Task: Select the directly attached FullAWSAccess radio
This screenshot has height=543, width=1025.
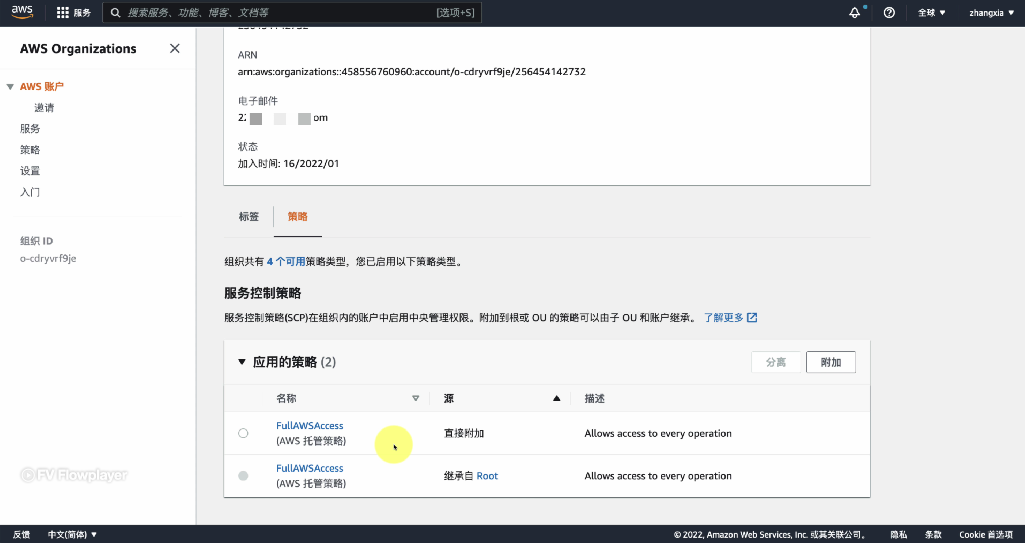Action: click(243, 433)
